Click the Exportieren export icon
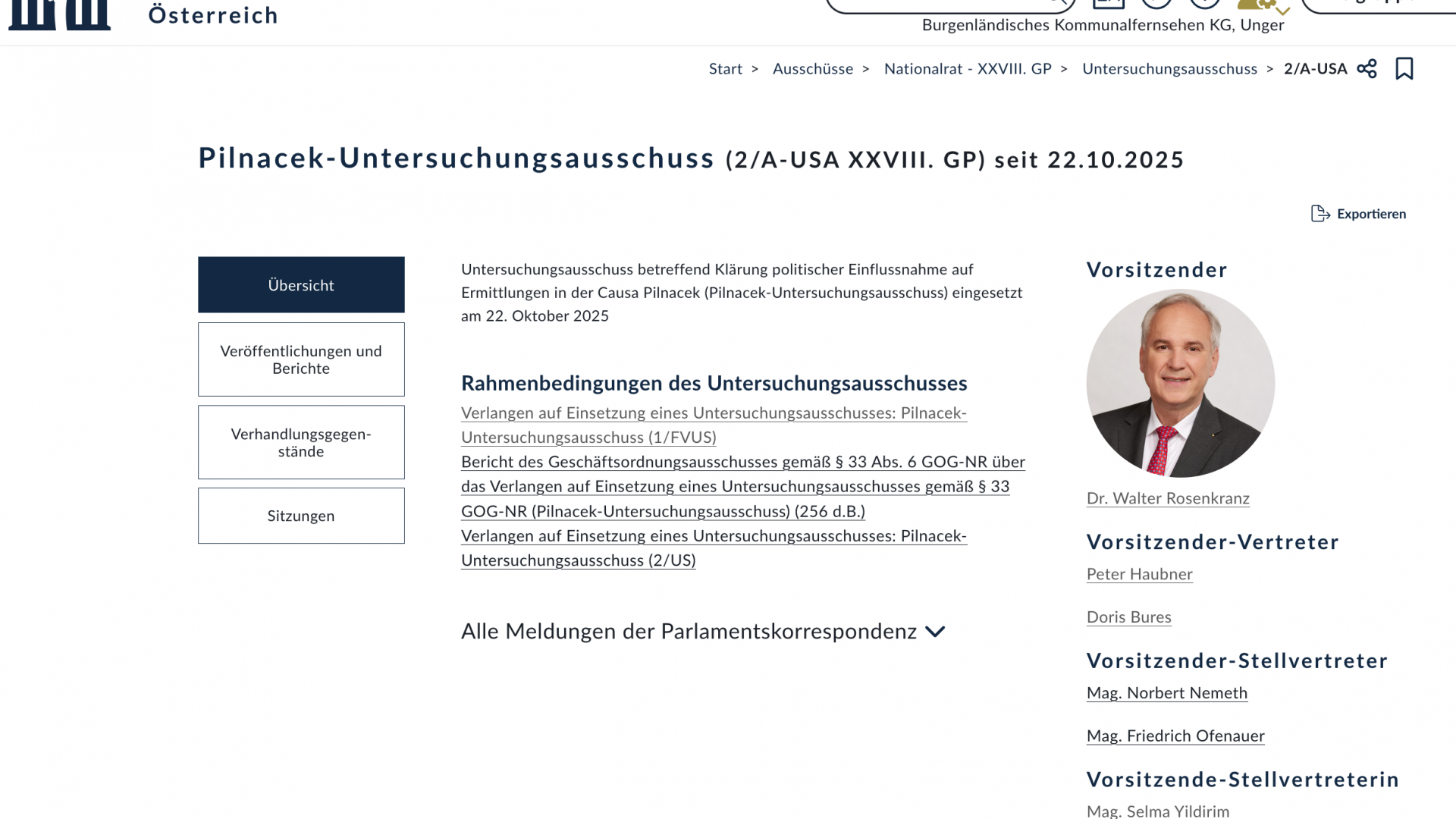 click(1320, 214)
